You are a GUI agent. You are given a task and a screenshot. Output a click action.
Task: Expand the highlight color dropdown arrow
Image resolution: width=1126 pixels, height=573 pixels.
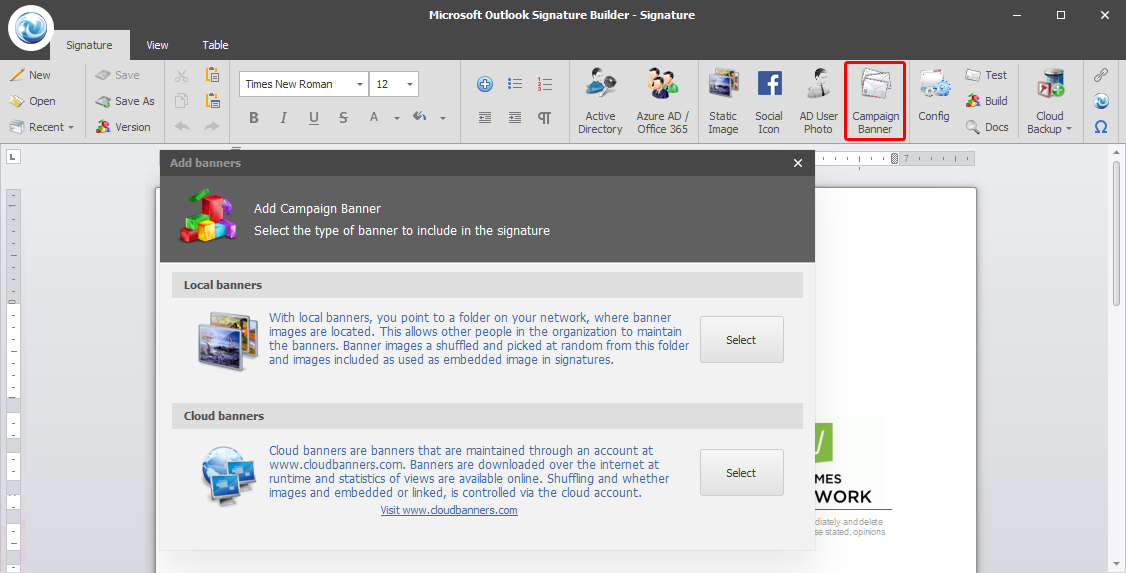[x=442, y=118]
